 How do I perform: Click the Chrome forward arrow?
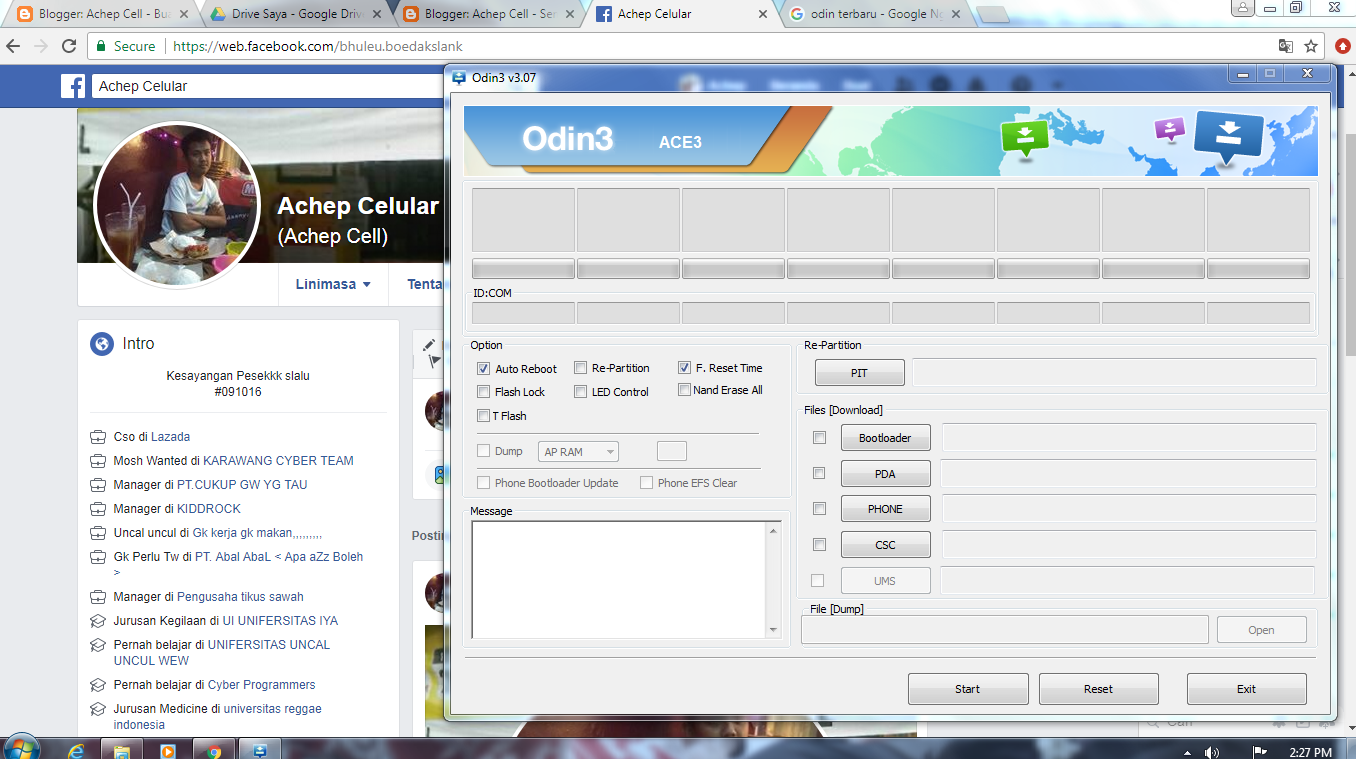click(x=41, y=46)
